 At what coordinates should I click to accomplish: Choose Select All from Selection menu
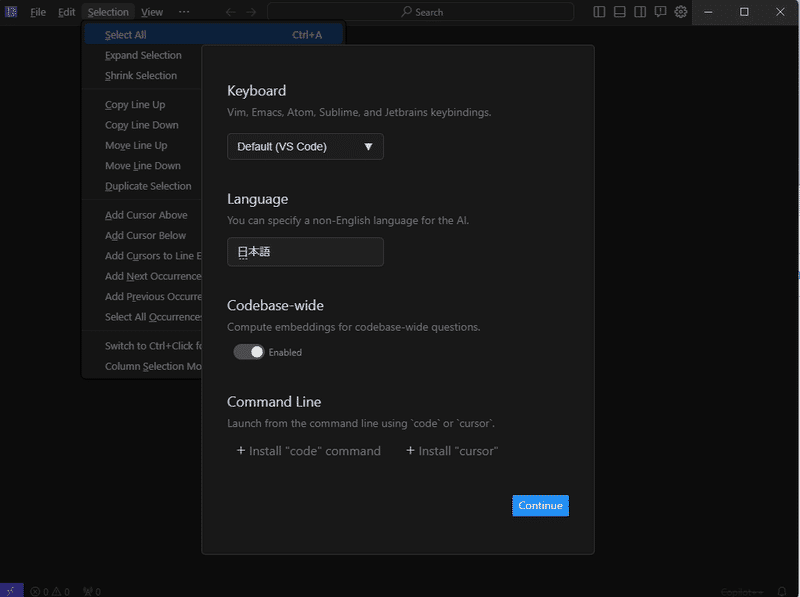[x=126, y=35]
